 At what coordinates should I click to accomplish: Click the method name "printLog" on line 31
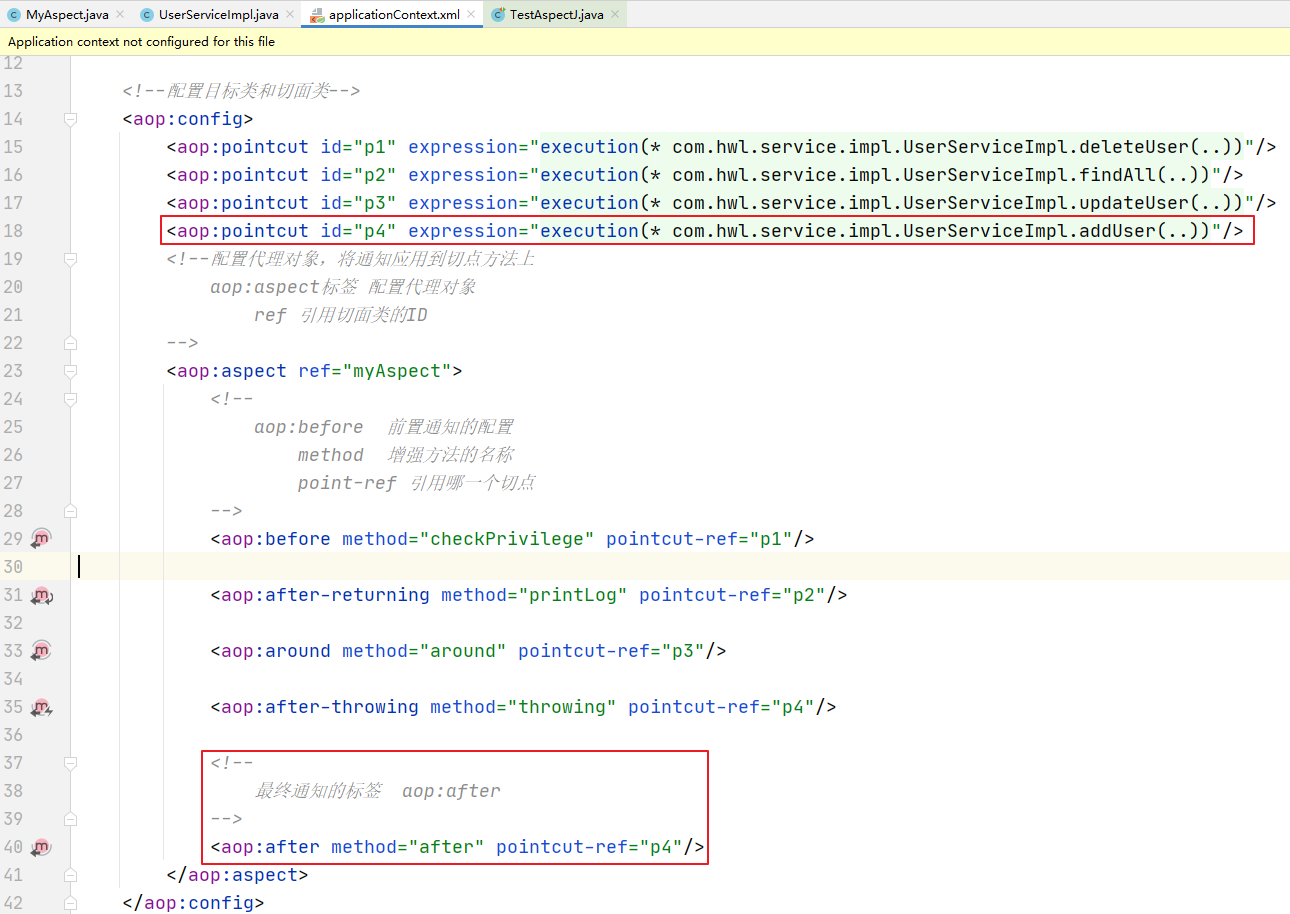573,595
